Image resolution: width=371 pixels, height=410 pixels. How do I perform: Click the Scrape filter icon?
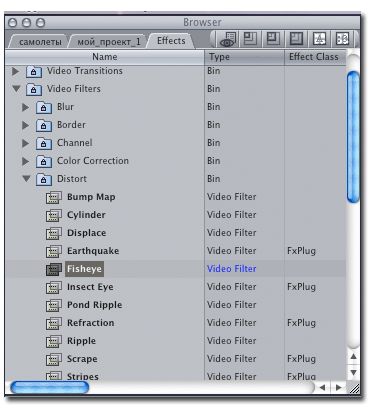[54, 359]
